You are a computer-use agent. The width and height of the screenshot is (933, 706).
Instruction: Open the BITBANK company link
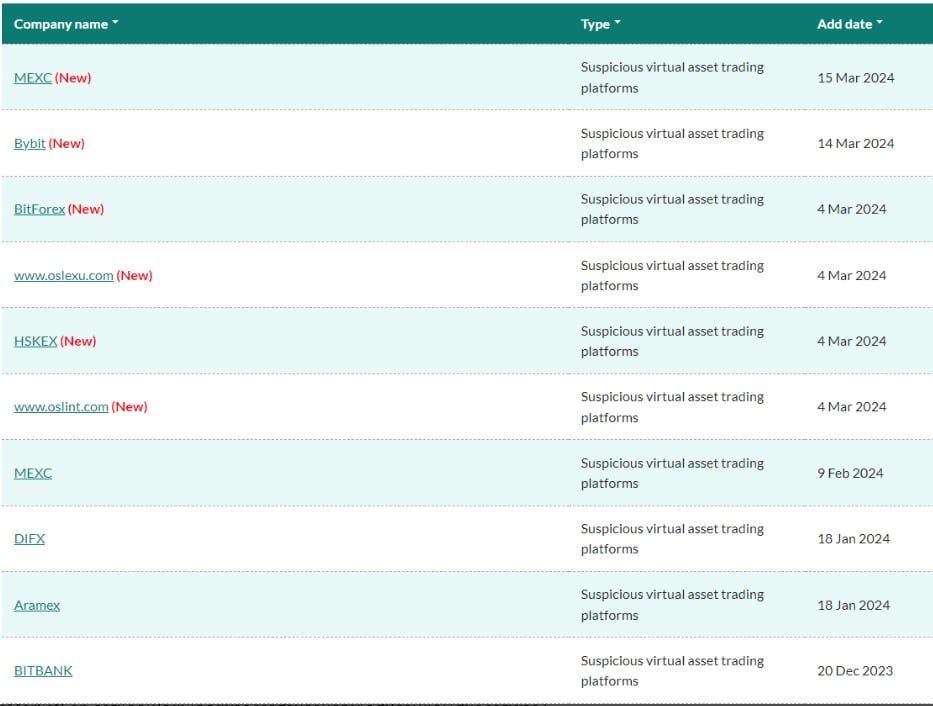coord(43,671)
